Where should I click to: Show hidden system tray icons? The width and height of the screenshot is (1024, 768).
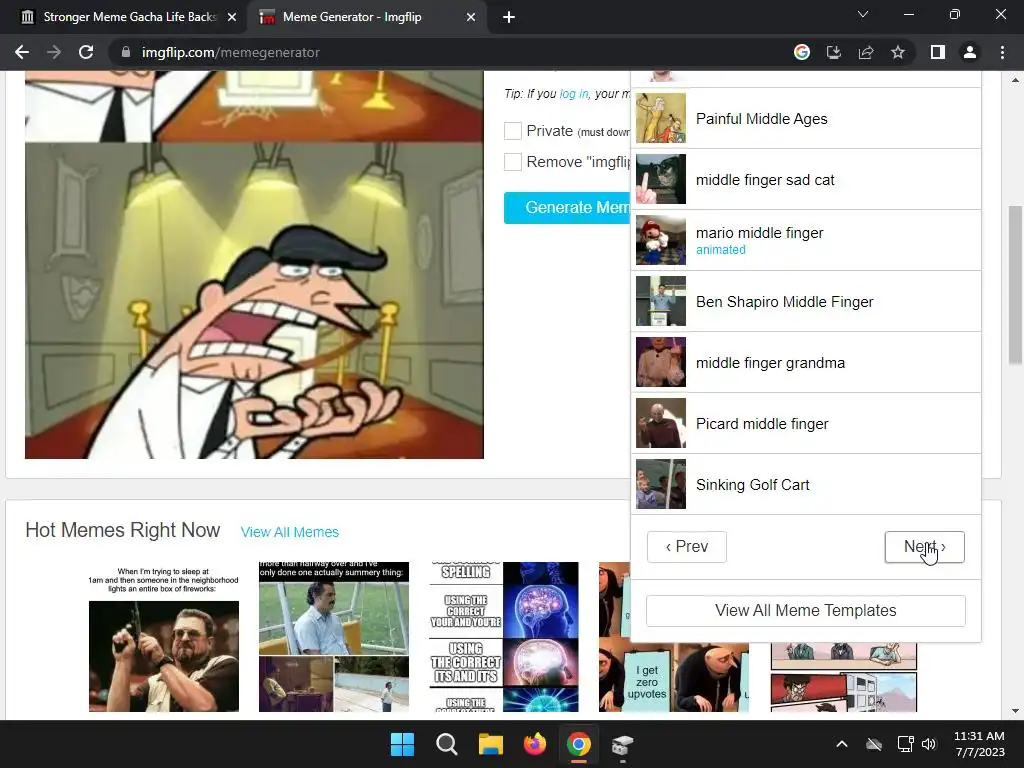click(x=842, y=744)
